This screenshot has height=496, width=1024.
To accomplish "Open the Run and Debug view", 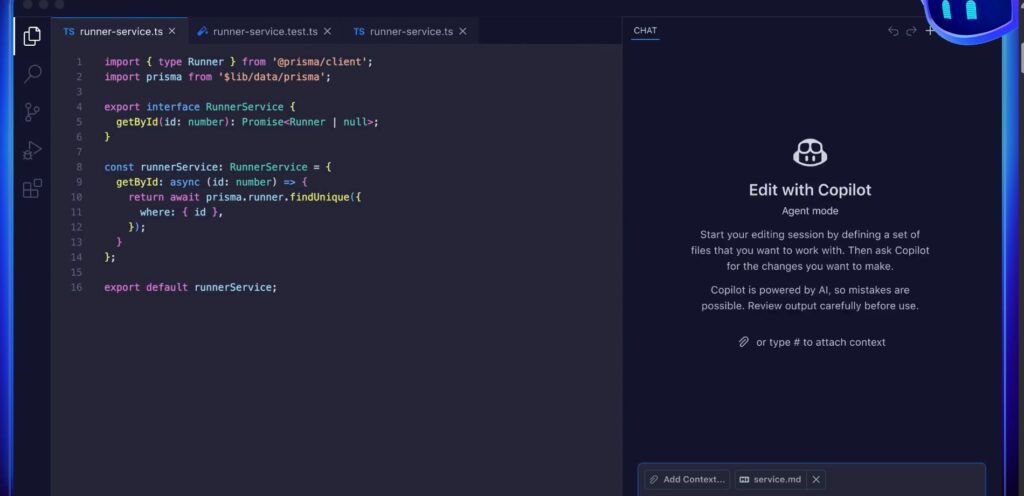I will 32,150.
